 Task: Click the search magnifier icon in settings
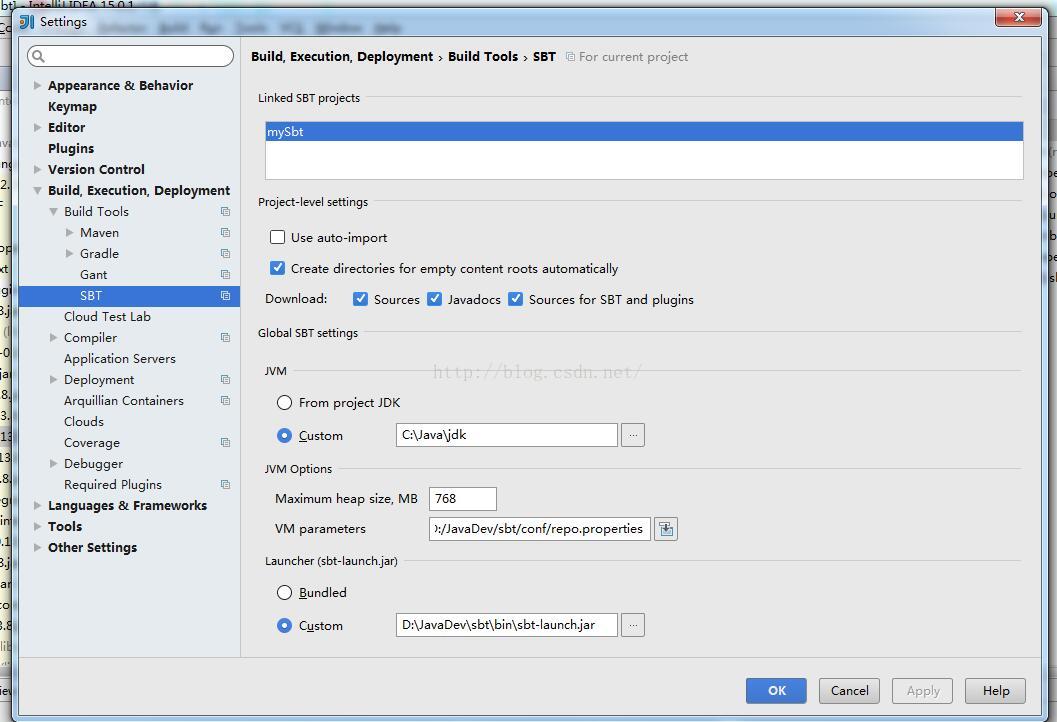point(38,56)
